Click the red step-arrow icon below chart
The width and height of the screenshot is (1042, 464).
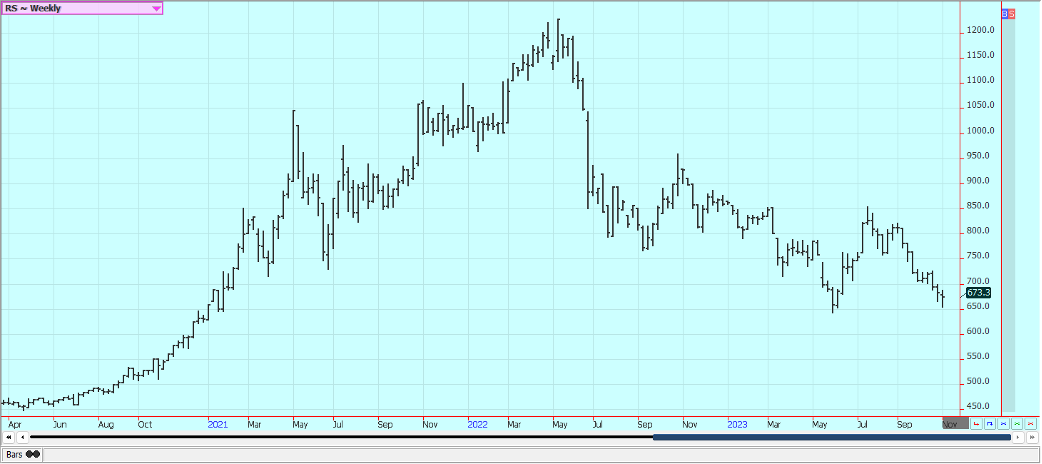click(x=976, y=424)
